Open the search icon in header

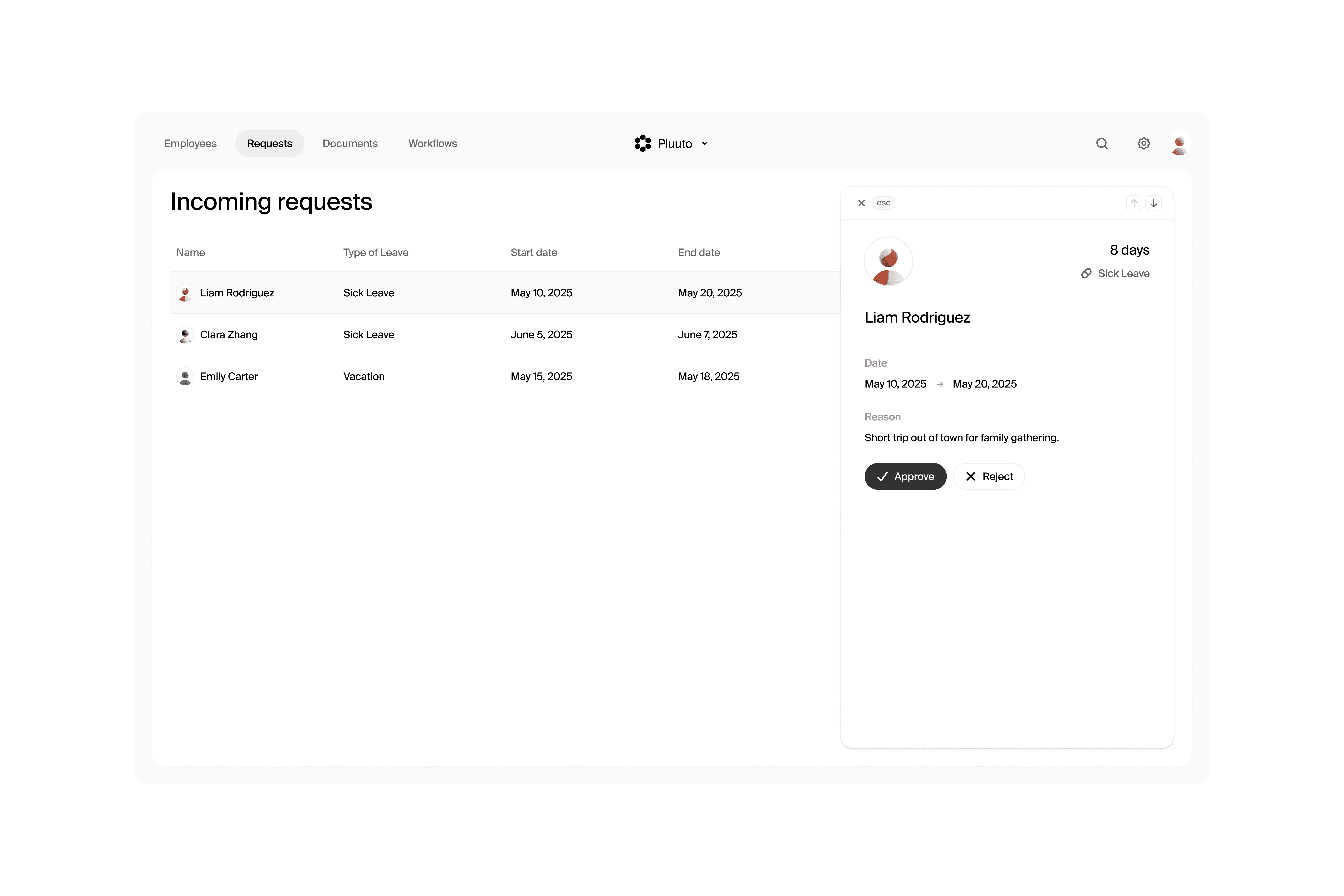pos(1102,143)
